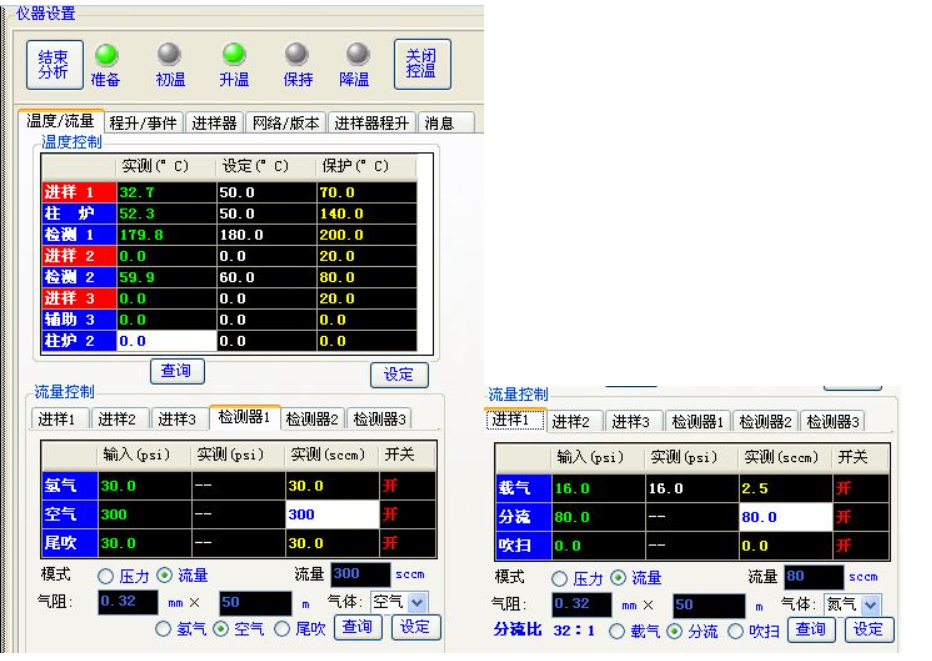932x661 pixels.
Task: Select the 压力 mode radio in left panel
Action: (106, 576)
